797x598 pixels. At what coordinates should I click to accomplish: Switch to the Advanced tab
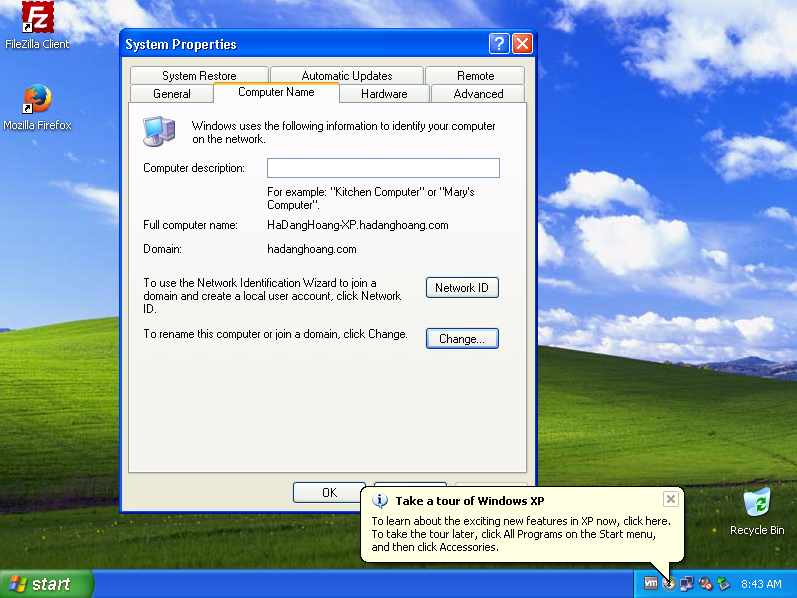(x=478, y=94)
